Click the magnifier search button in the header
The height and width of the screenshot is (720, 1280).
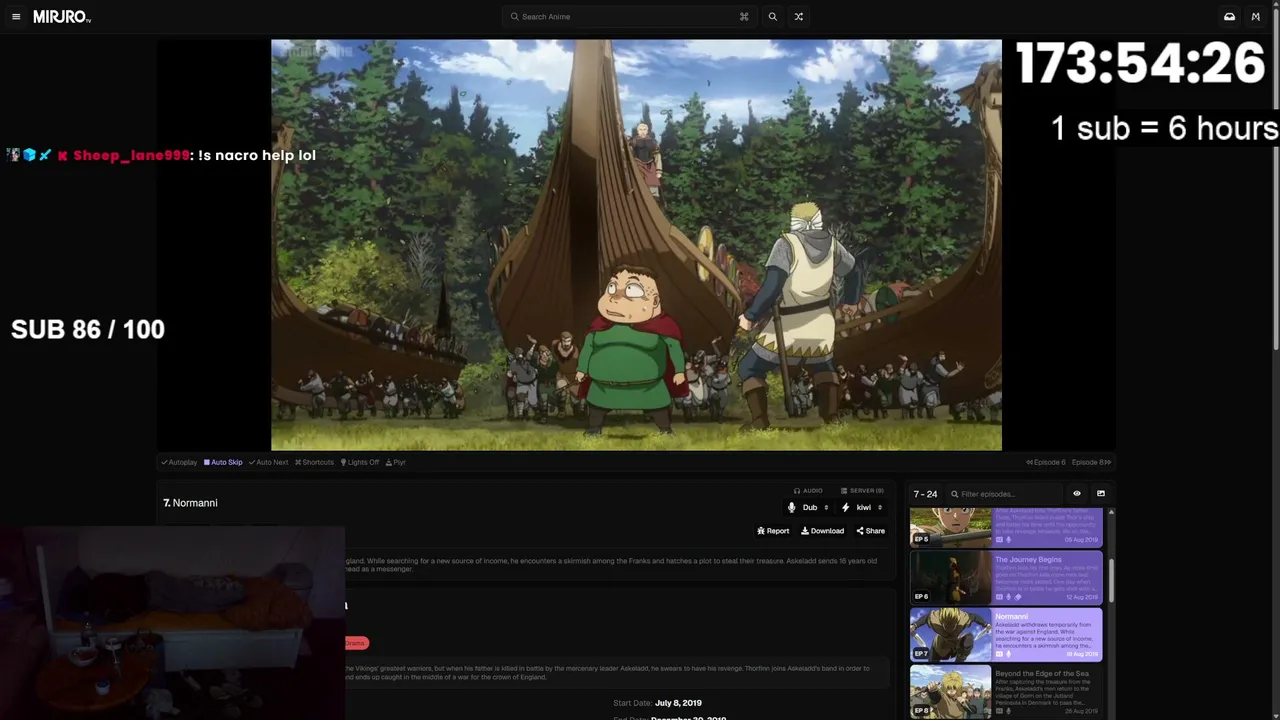[772, 17]
